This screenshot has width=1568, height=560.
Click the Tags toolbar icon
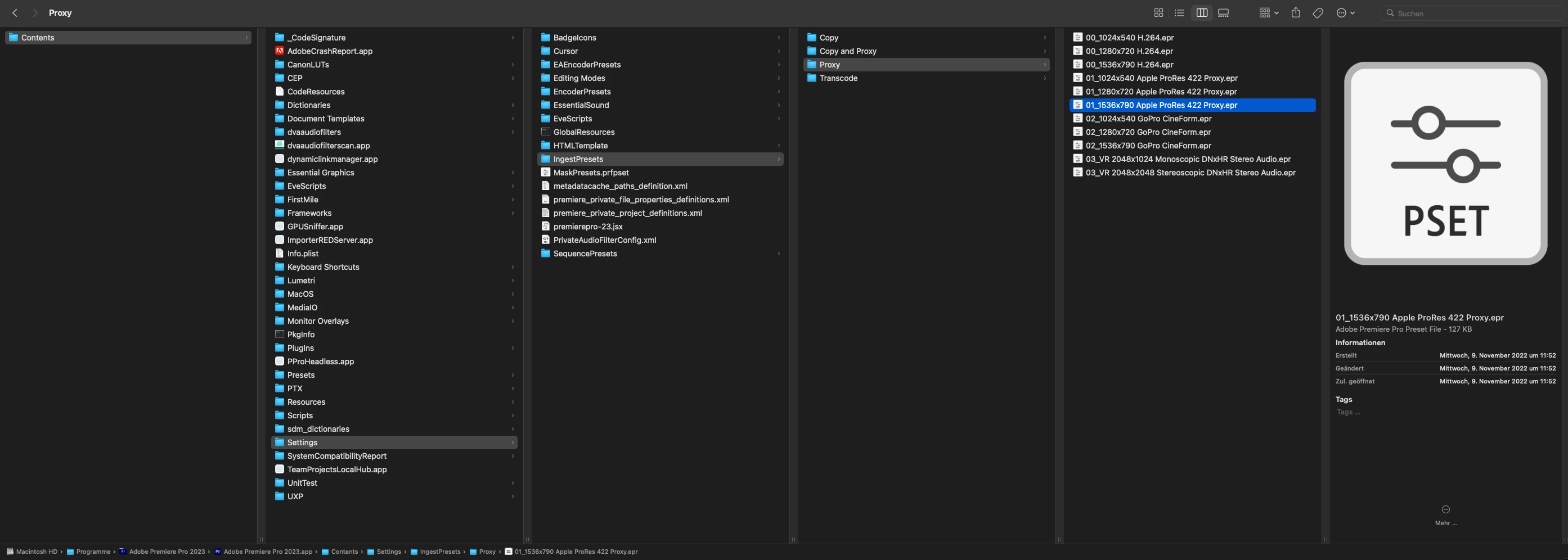coord(1318,13)
